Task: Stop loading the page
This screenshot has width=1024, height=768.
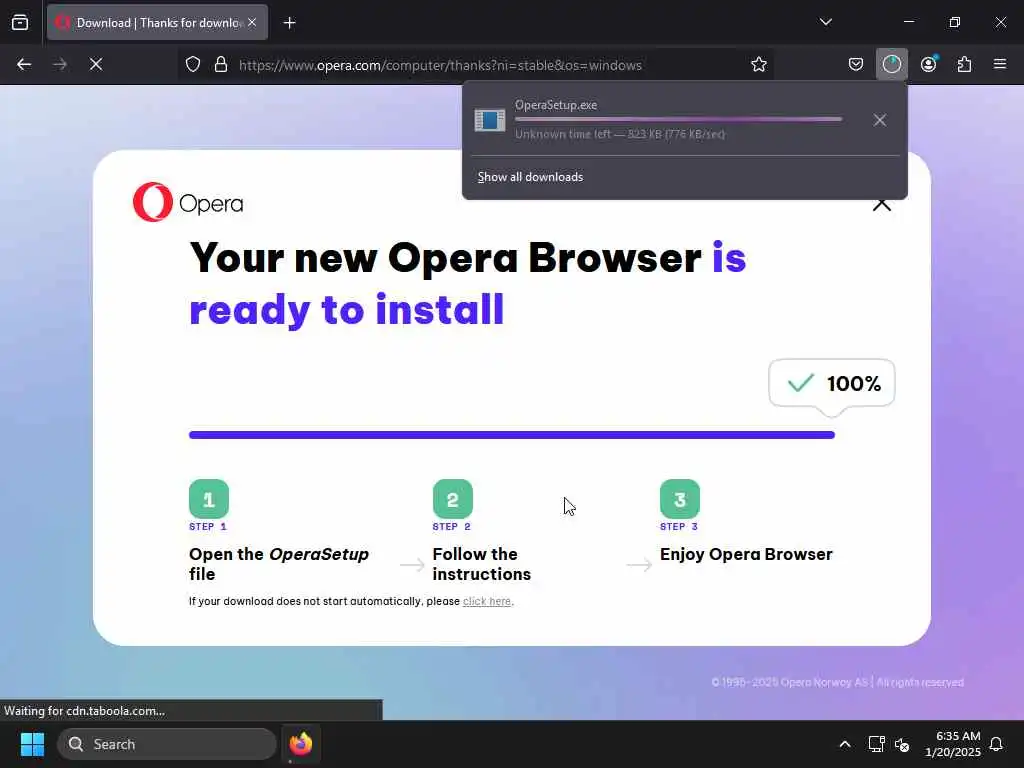Action: (96, 65)
